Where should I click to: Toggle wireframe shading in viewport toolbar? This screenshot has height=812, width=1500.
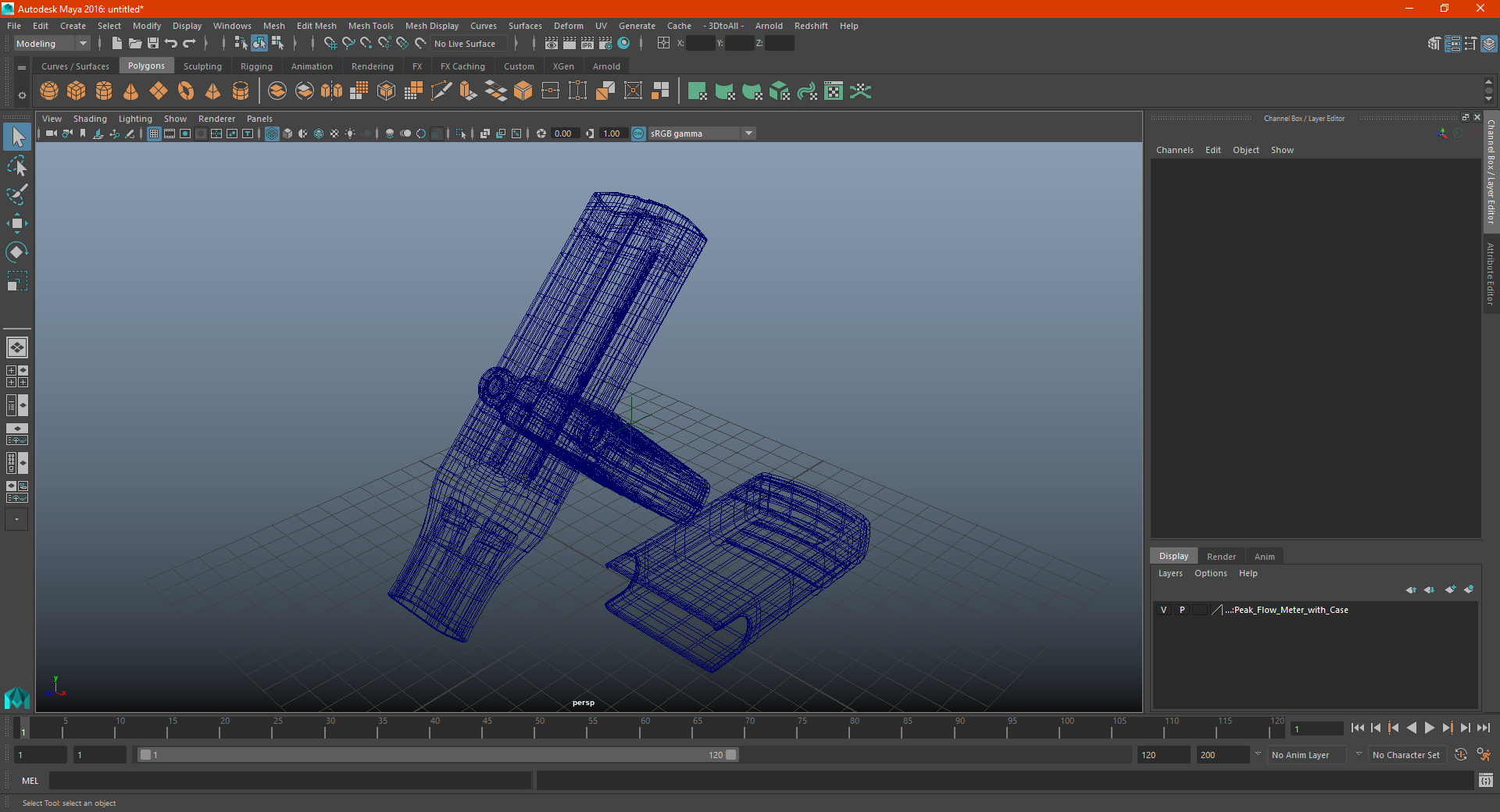[272, 134]
